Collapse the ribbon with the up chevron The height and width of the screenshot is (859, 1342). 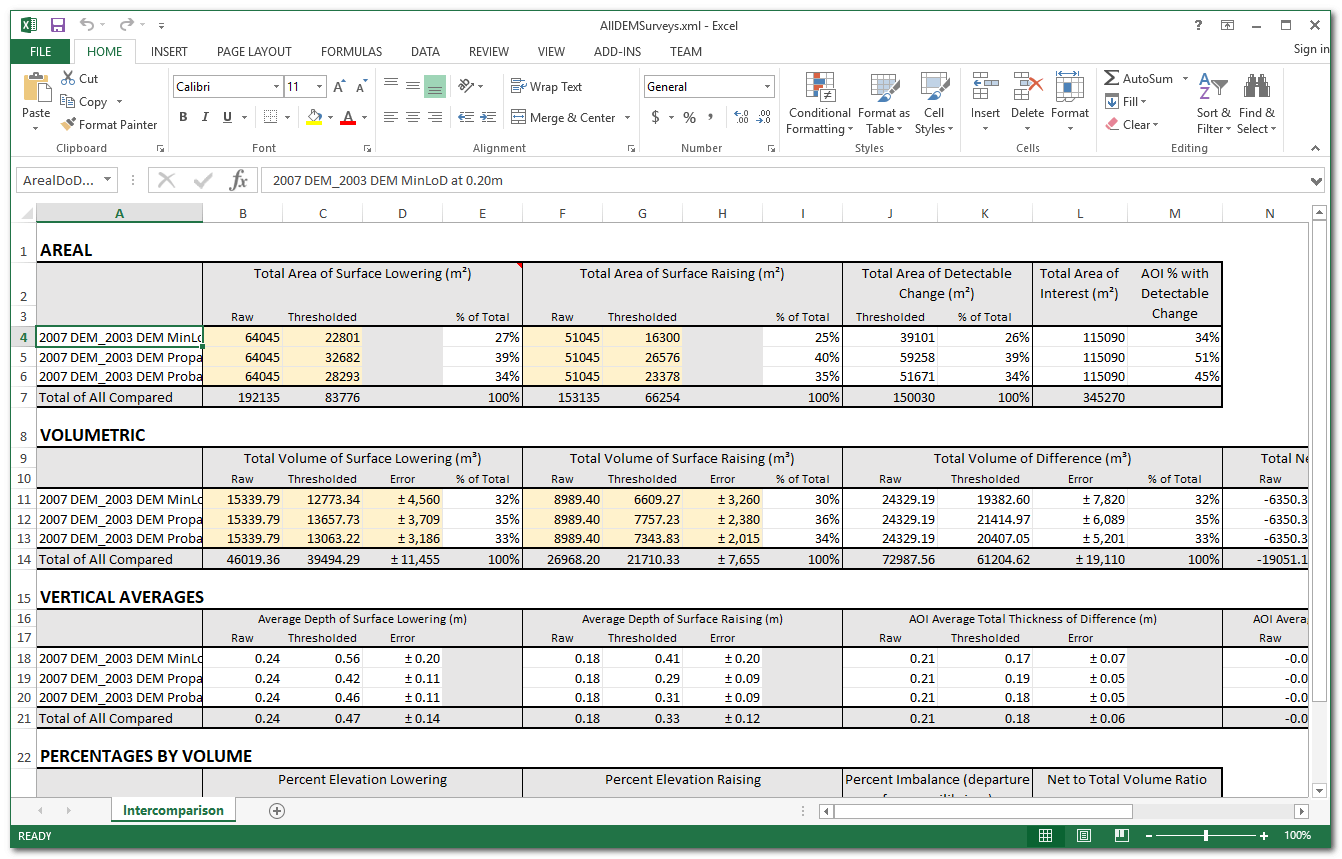[x=1316, y=148]
